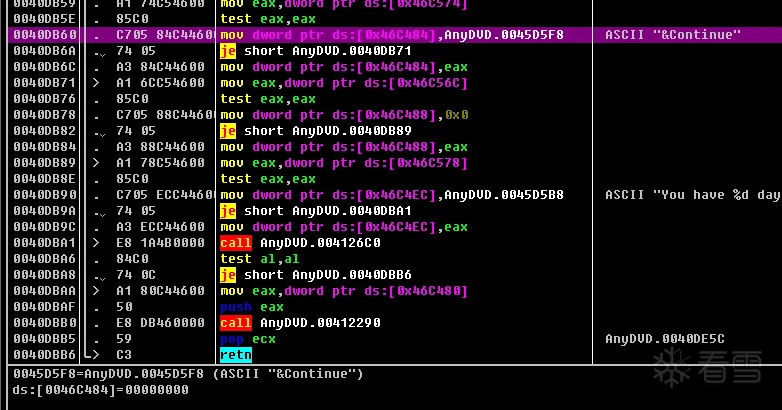
Task: Click comment ASCII "&Continue" in highlighted row
Action: click(x=673, y=35)
